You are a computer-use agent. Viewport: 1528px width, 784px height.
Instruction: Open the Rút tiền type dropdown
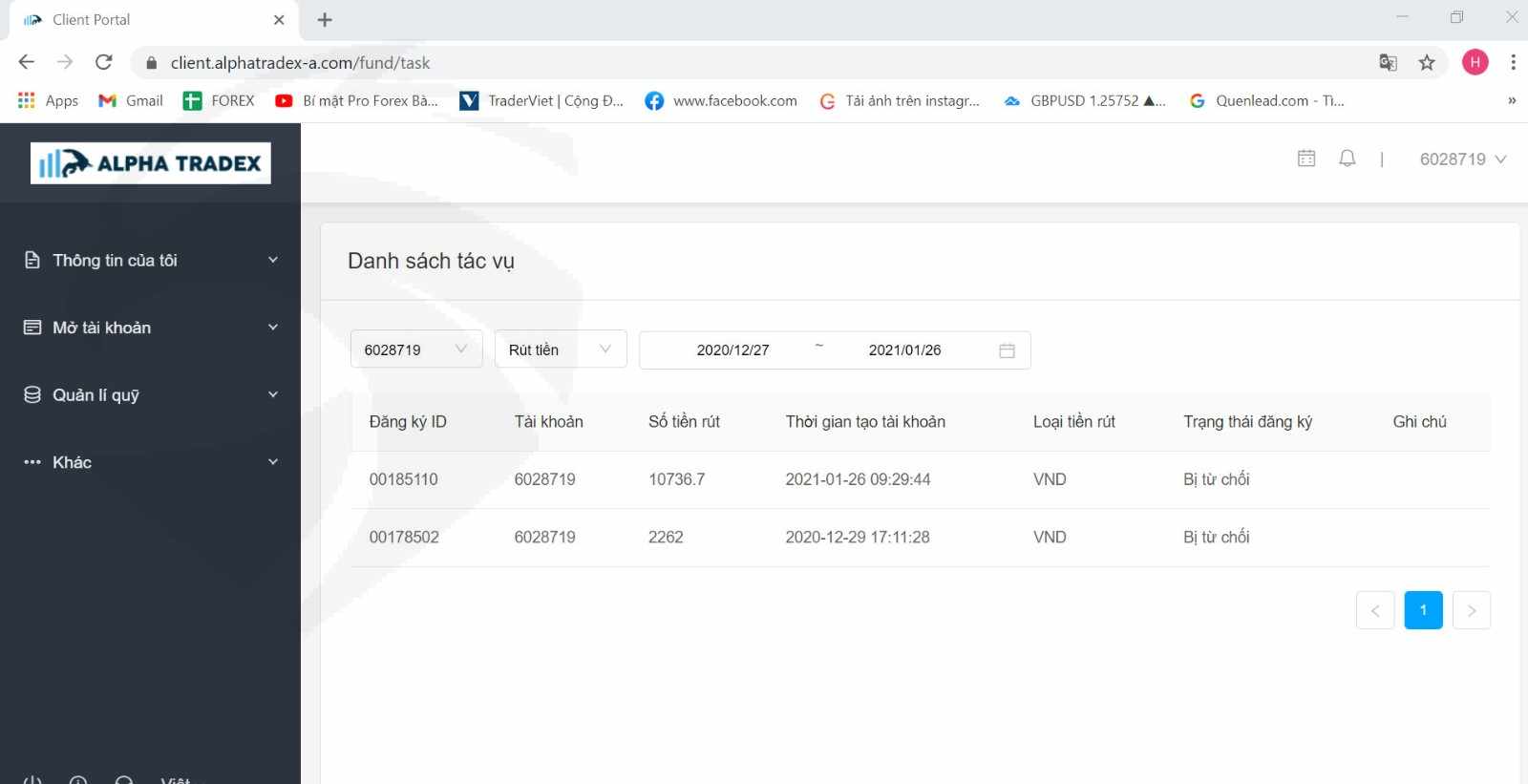pos(560,350)
